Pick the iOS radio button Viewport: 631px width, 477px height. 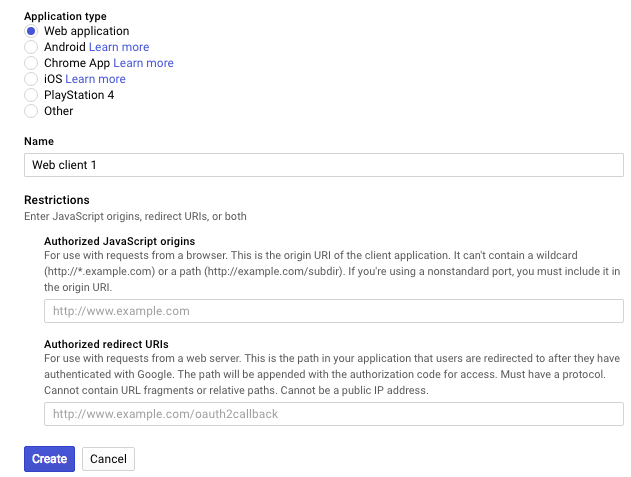click(x=31, y=79)
